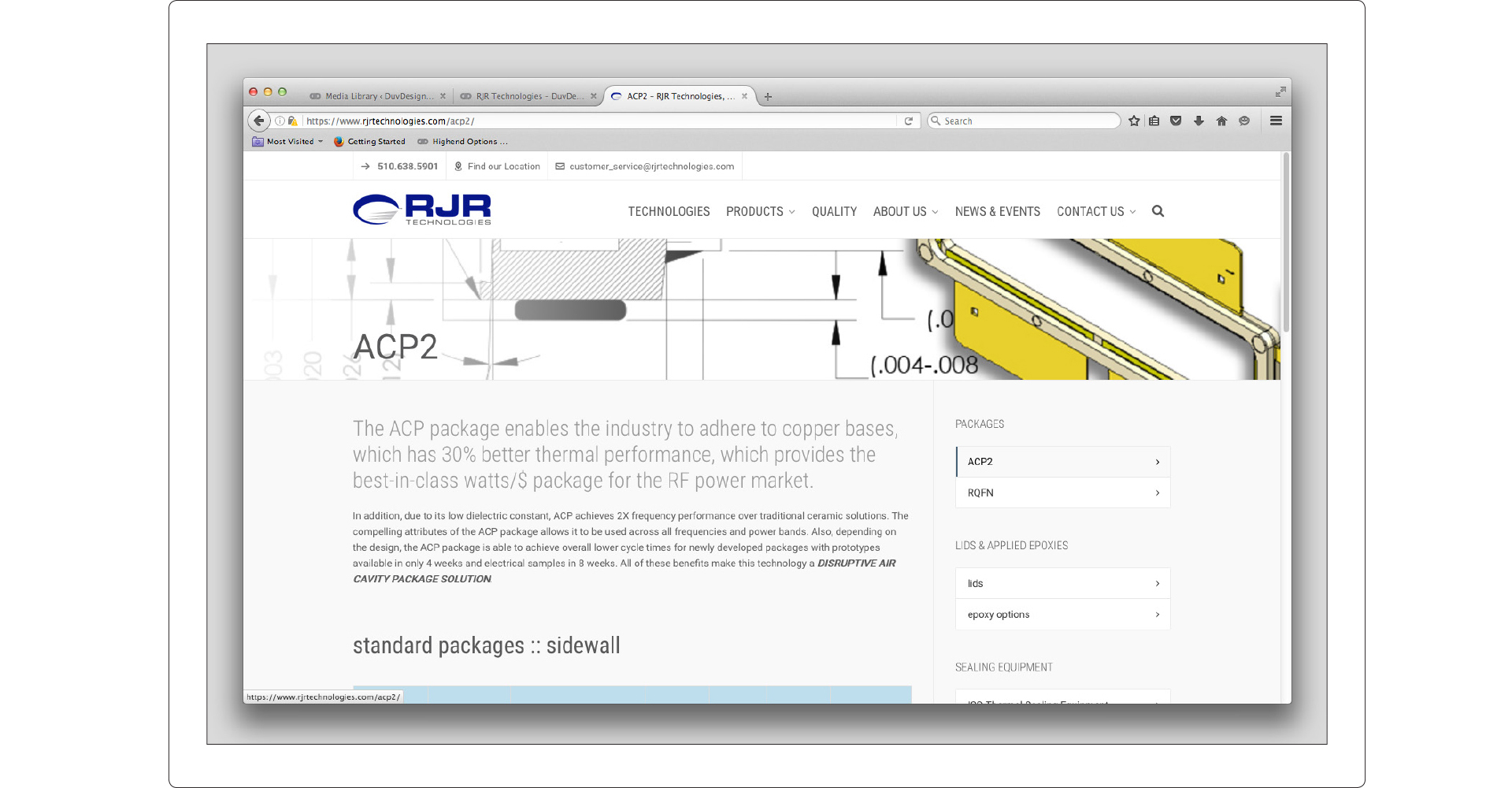The width and height of the screenshot is (1512, 788).
Task: Open the downloads arrow icon
Action: [1199, 121]
